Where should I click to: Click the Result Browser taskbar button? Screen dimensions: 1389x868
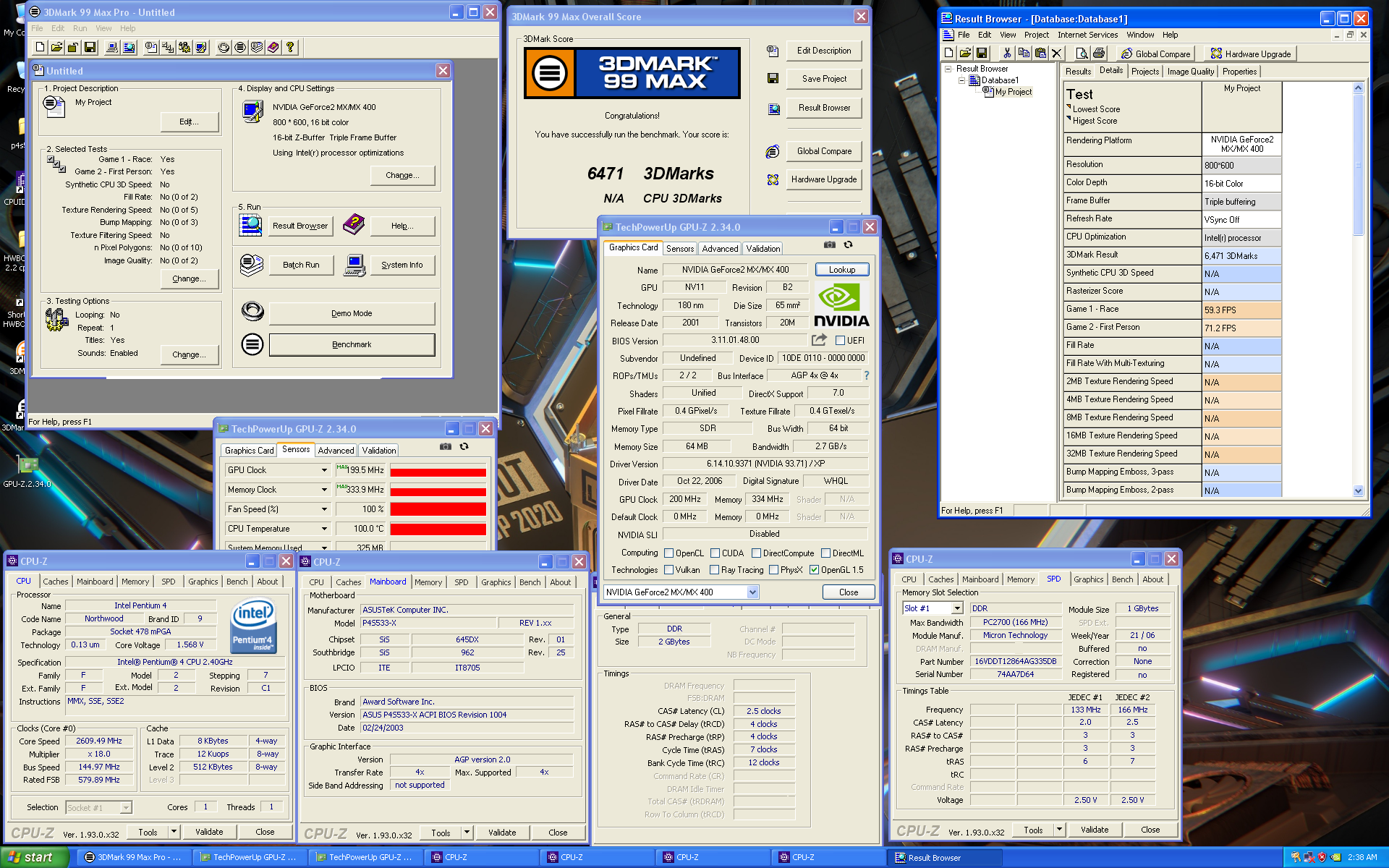coord(946,858)
